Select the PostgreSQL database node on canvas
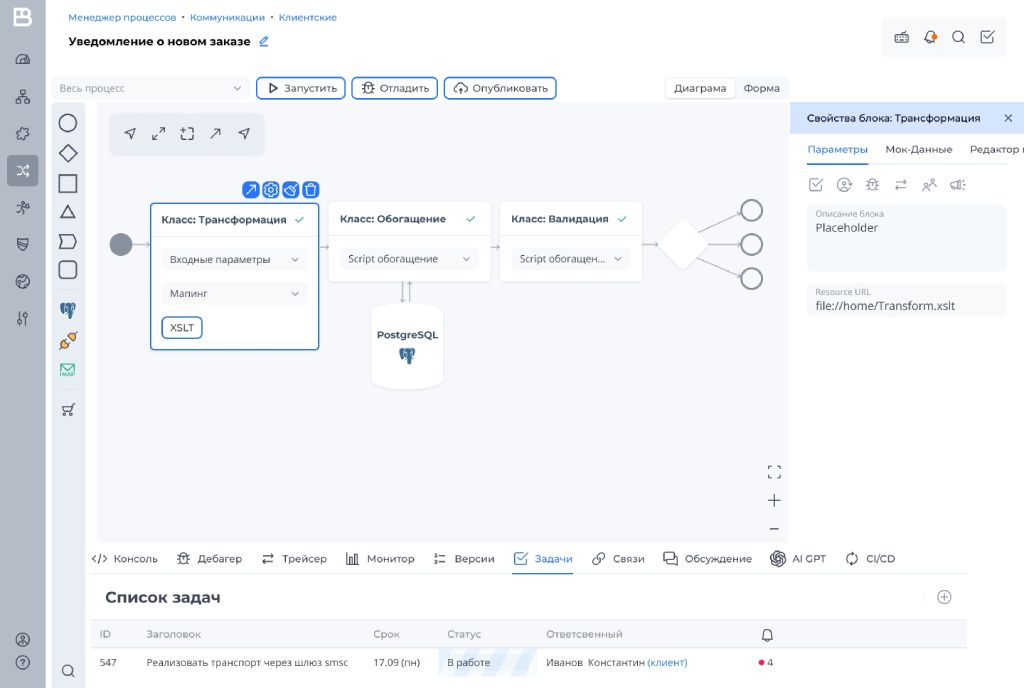The width and height of the screenshot is (1024, 688). pyautogui.click(x=407, y=346)
